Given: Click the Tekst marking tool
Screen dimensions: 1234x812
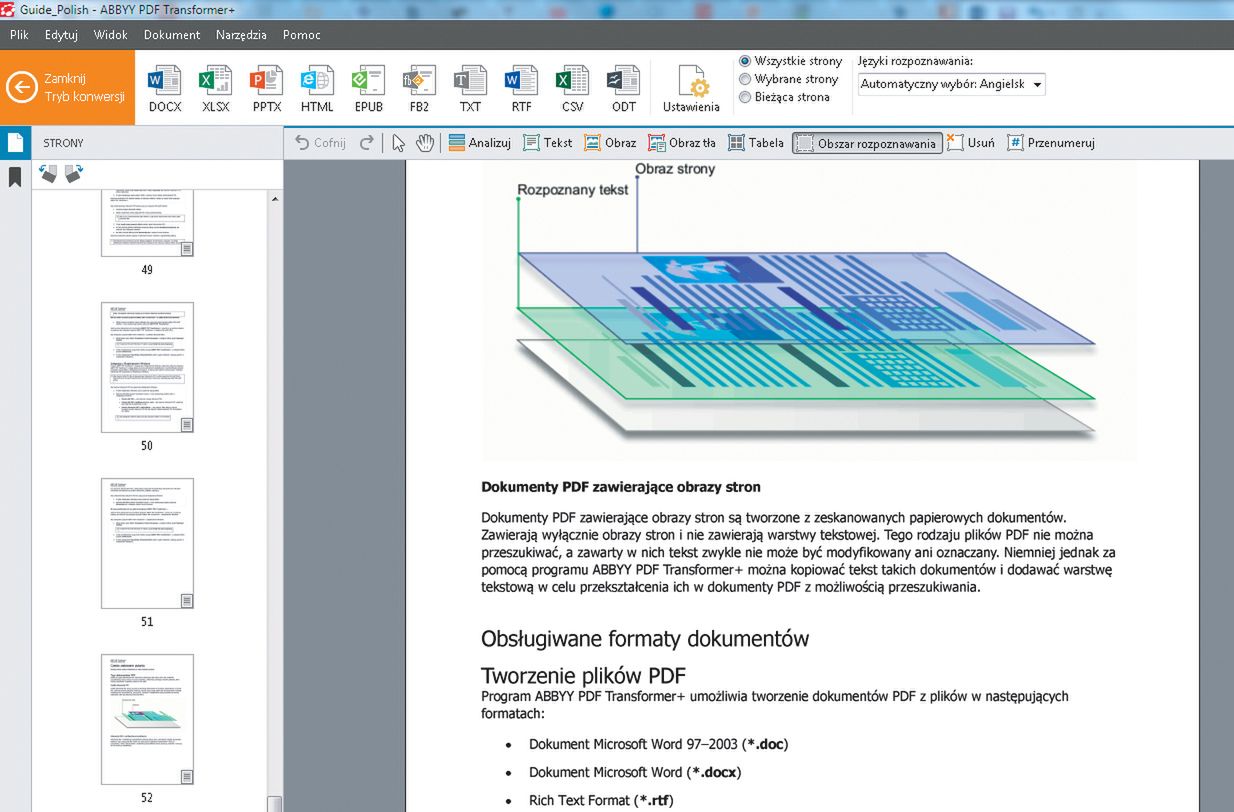Looking at the screenshot, I should (548, 142).
